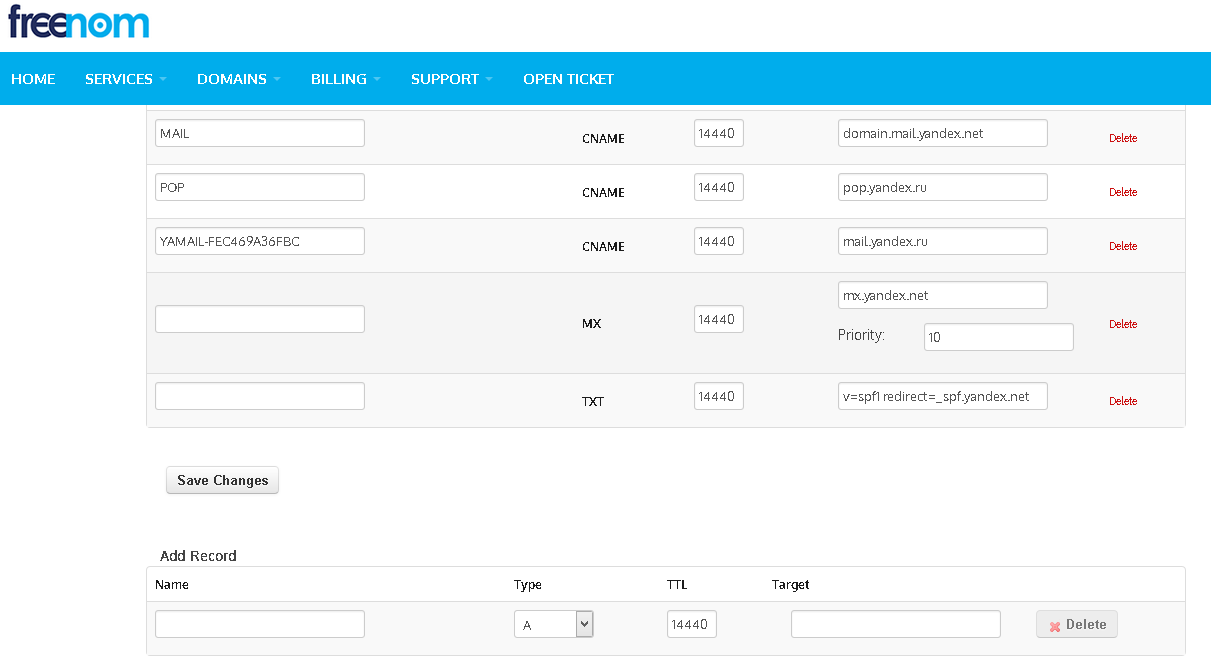Image resolution: width=1211 pixels, height=671 pixels.
Task: Click the Add Record target field
Action: 896,624
